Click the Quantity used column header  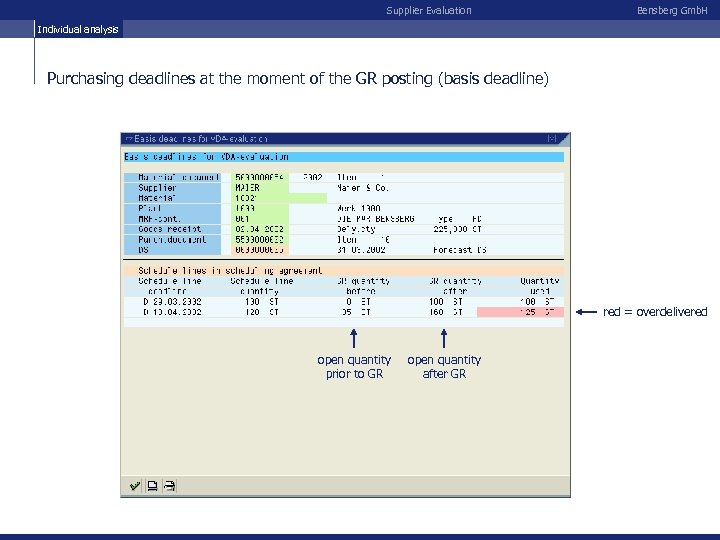(x=540, y=286)
